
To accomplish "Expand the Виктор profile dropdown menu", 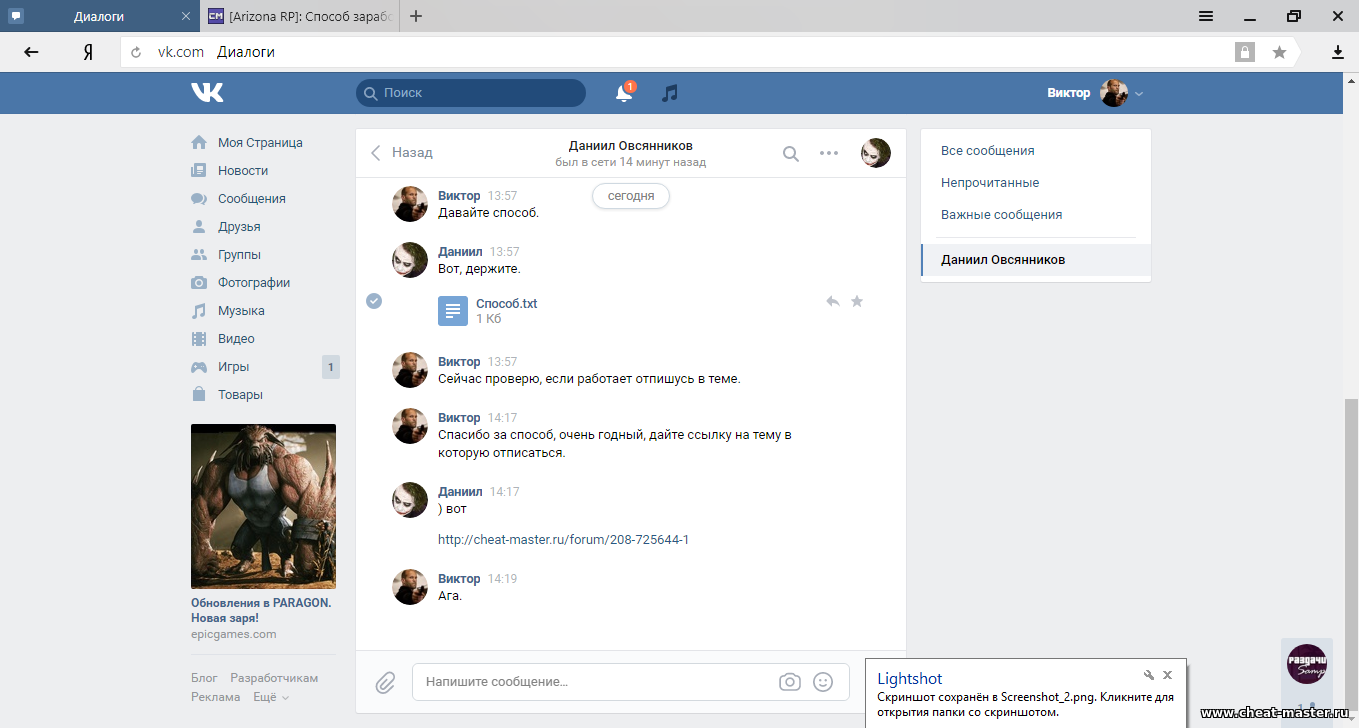I will [x=1139, y=93].
